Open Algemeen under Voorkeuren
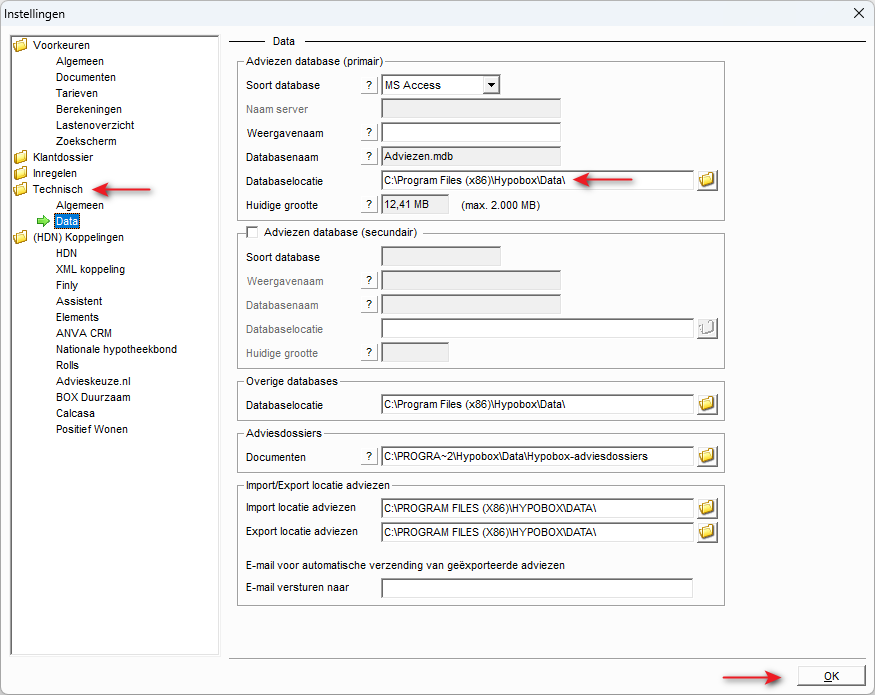Viewport: 875px width, 695px height. (x=80, y=61)
